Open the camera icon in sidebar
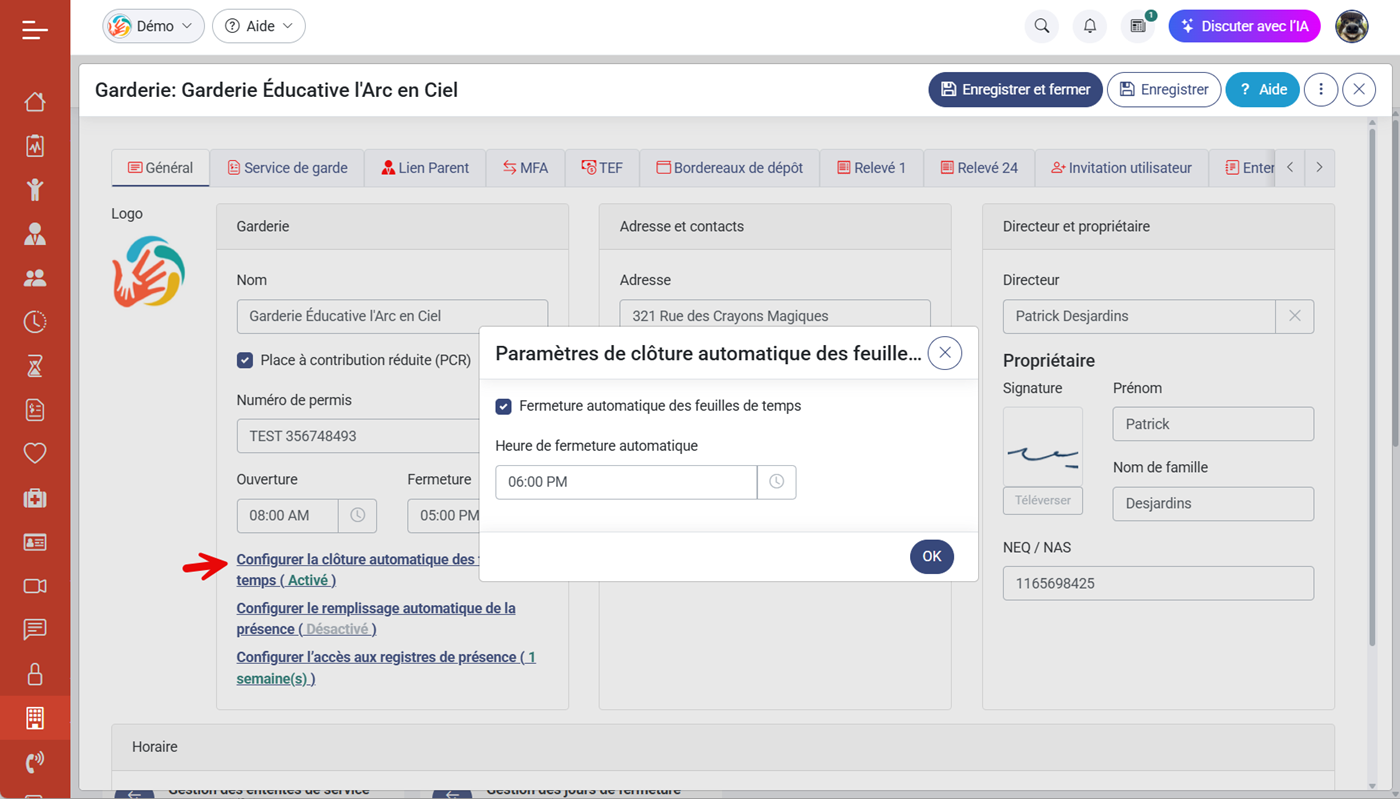Image resolution: width=1400 pixels, height=799 pixels. pos(35,586)
